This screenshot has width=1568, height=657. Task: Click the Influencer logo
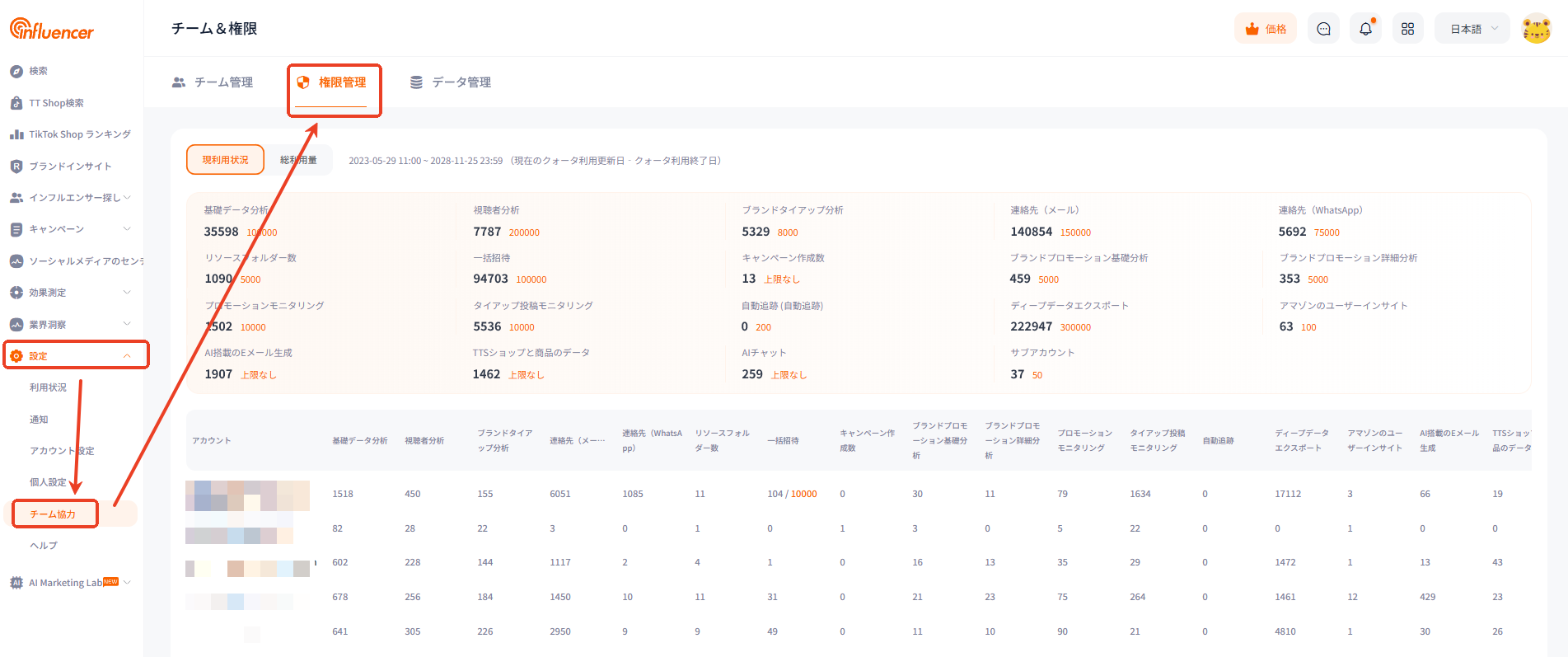pyautogui.click(x=52, y=30)
